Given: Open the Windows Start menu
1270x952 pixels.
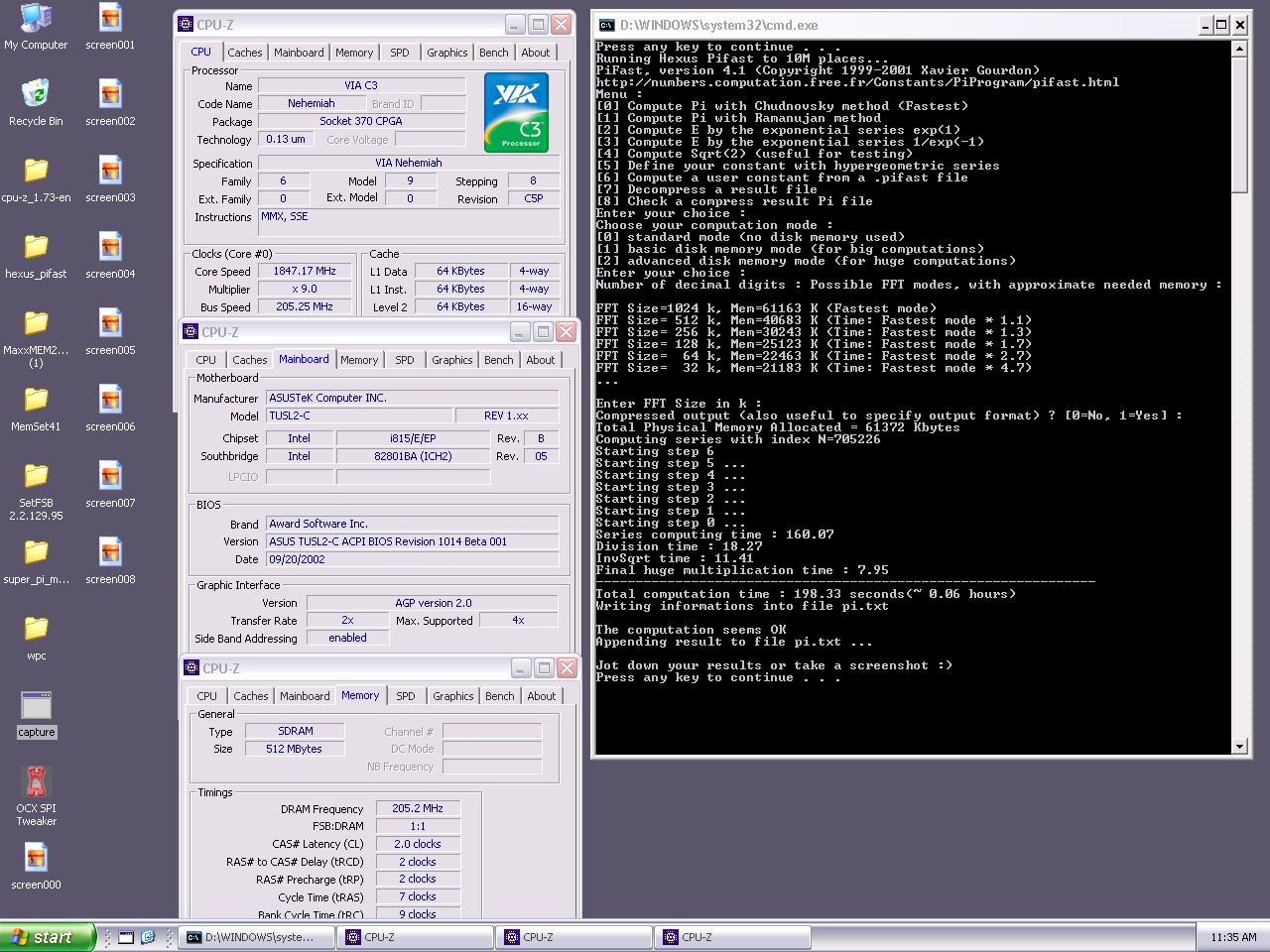Looking at the screenshot, I should pos(48,937).
